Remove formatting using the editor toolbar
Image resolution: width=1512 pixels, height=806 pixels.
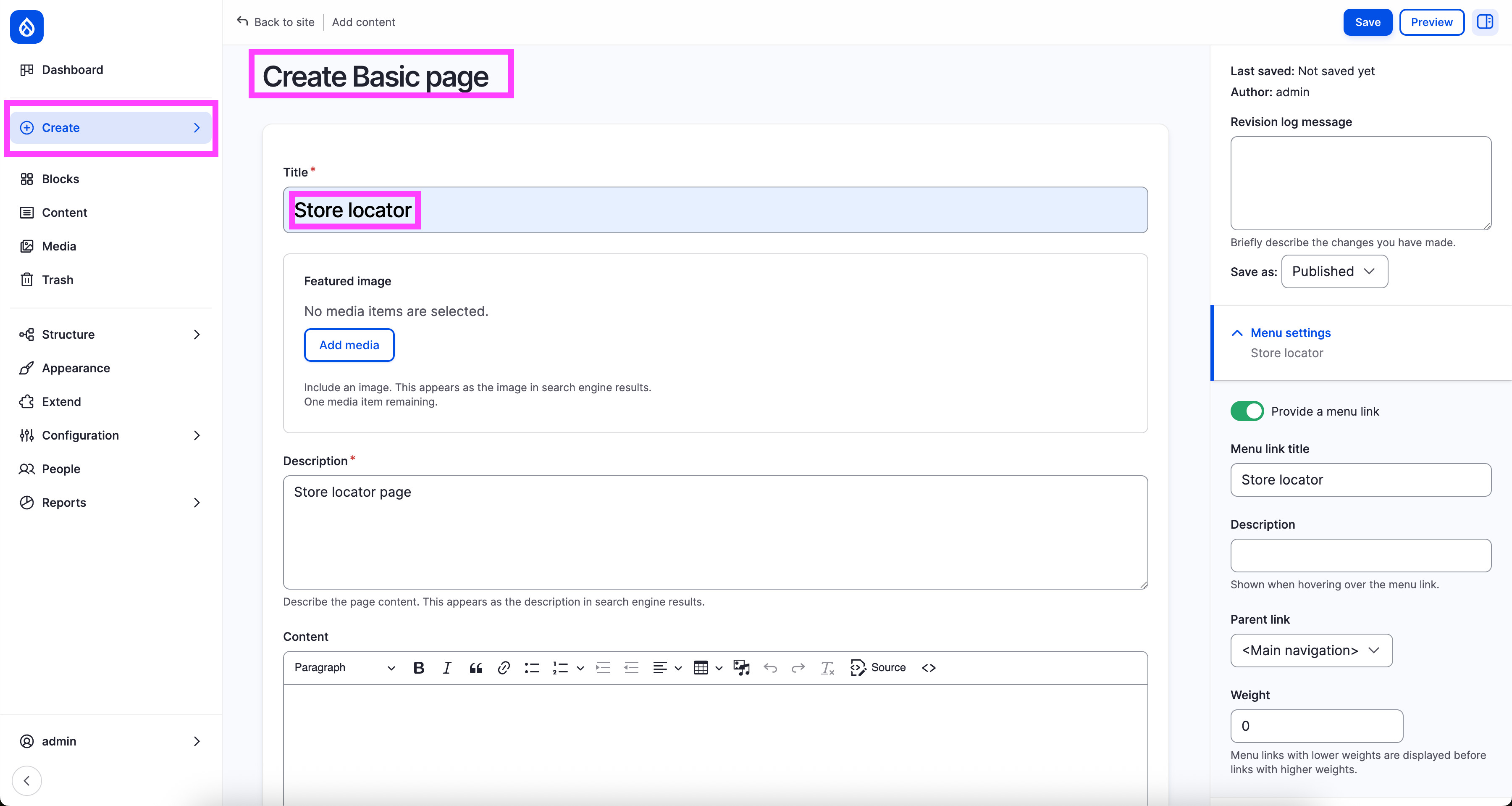tap(827, 667)
